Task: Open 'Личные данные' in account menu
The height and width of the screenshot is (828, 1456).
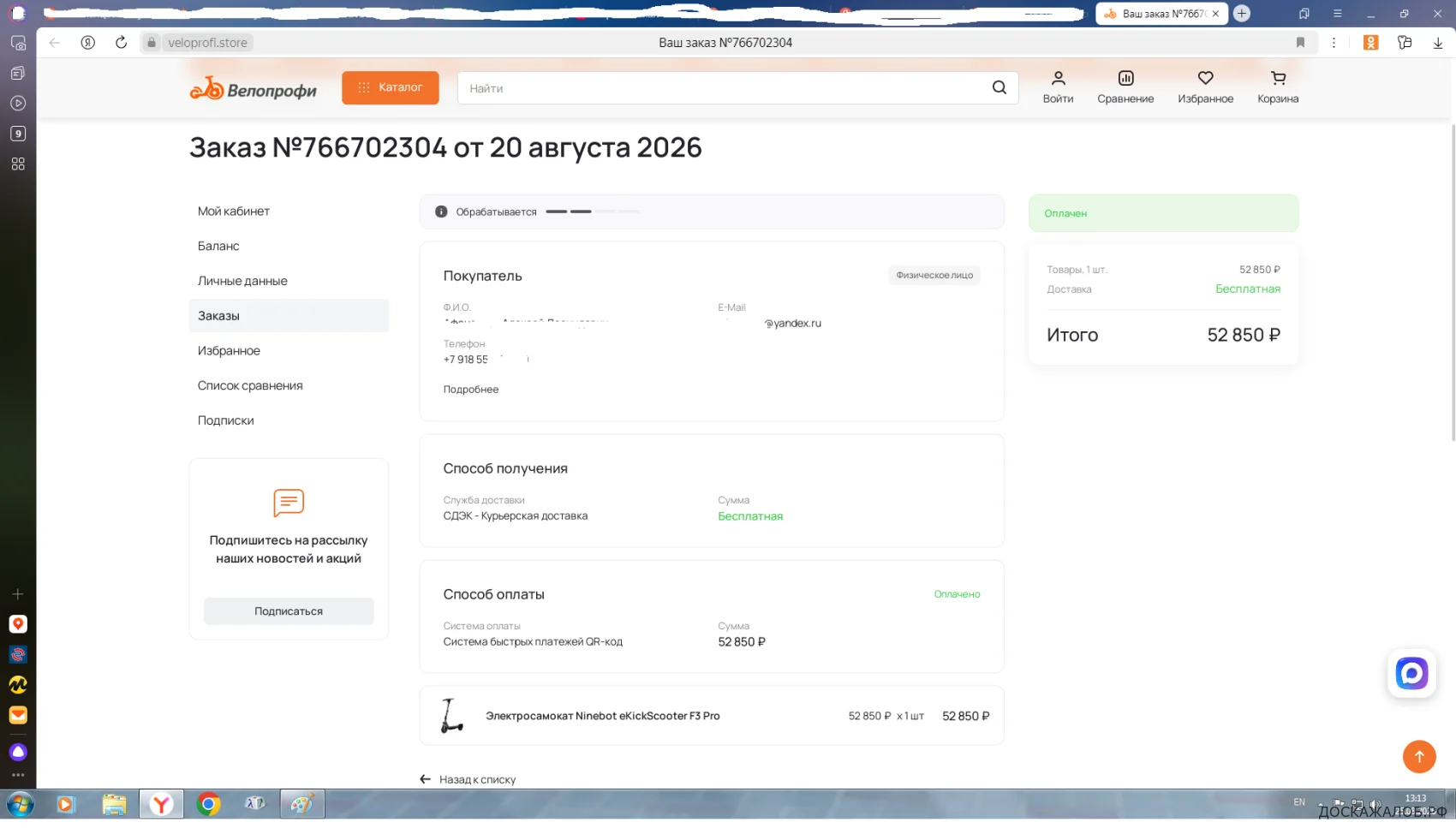Action: pos(242,281)
